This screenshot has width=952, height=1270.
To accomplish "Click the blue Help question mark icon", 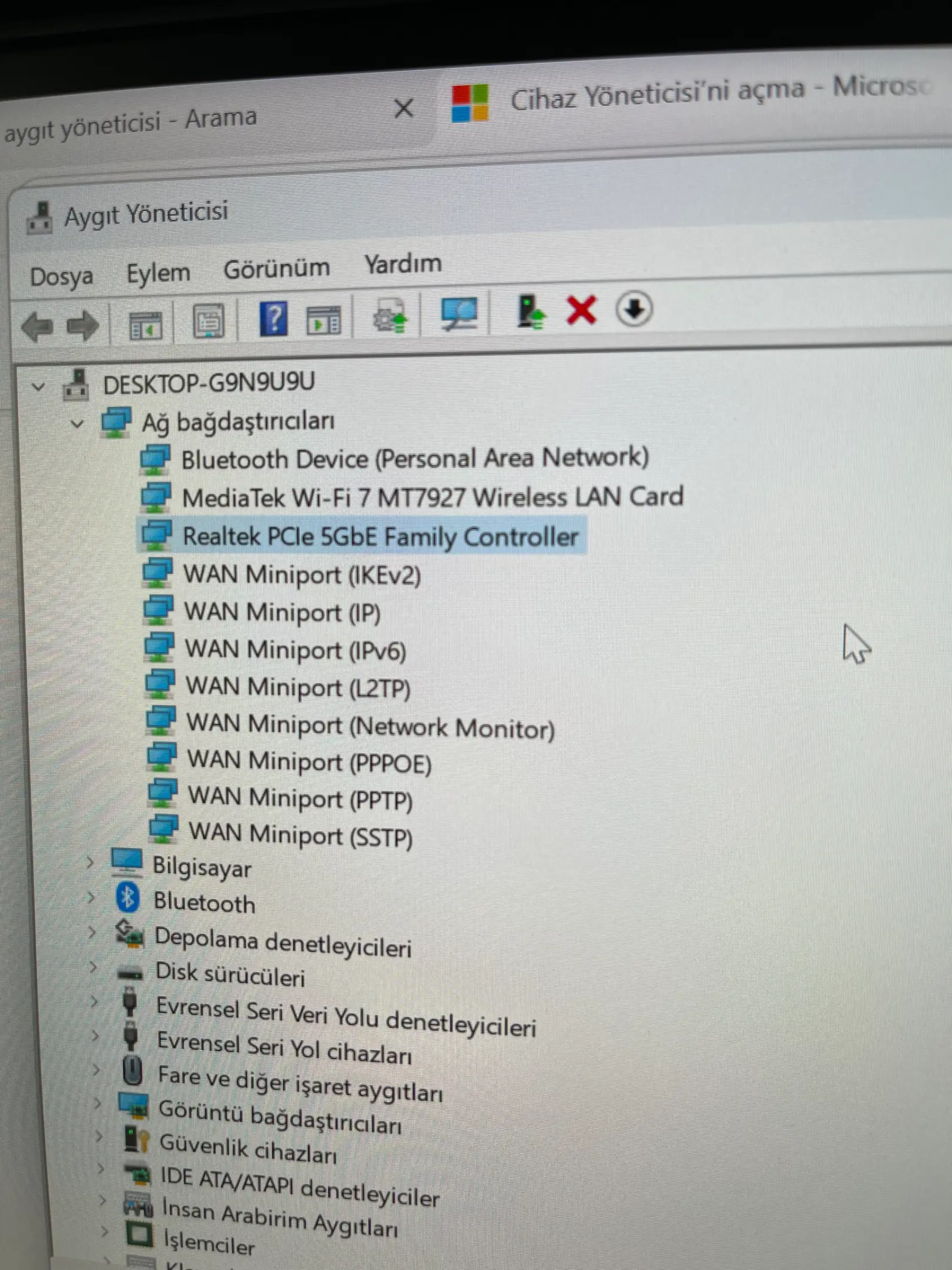I will 273,319.
